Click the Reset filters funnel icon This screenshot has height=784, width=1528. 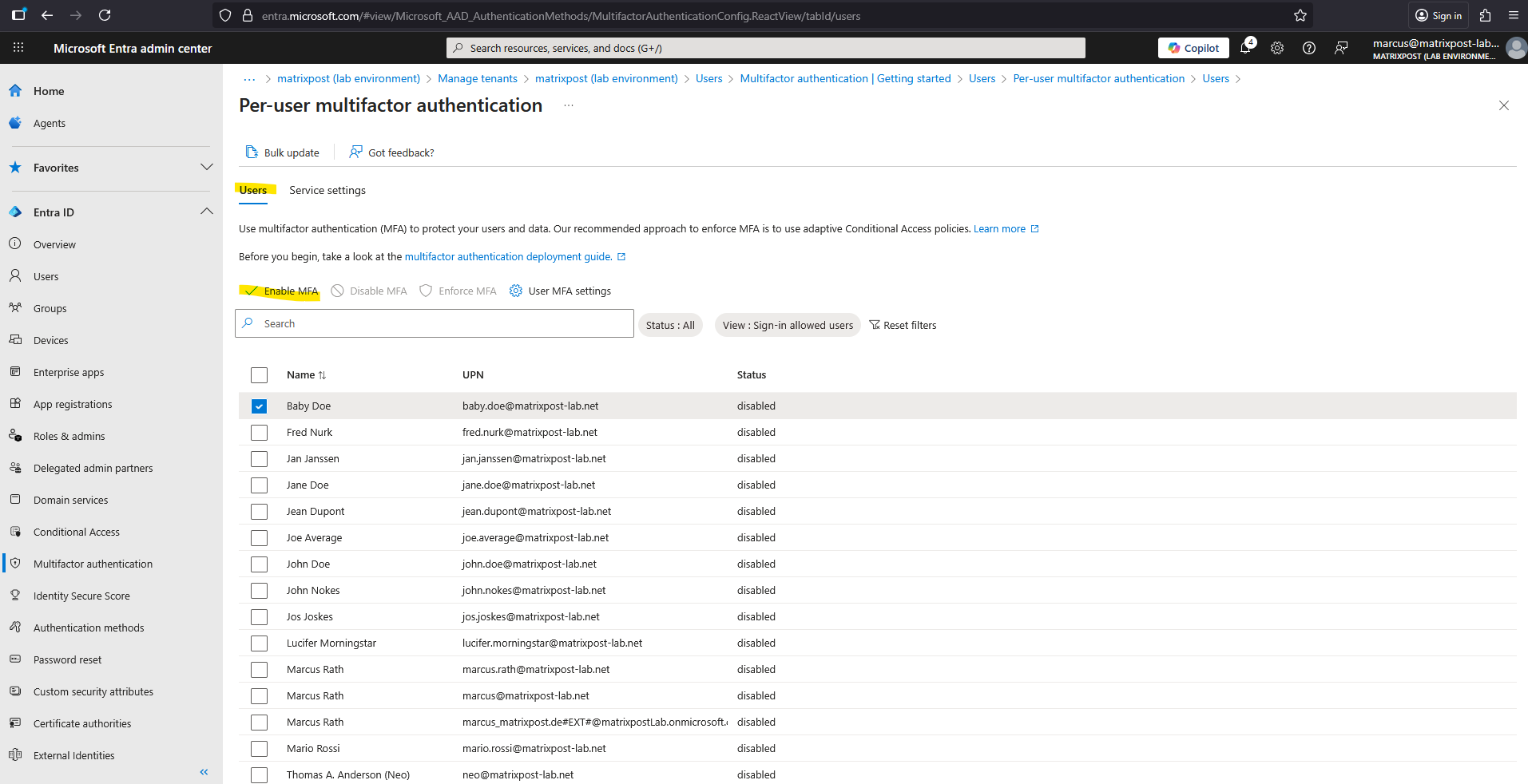(x=875, y=325)
